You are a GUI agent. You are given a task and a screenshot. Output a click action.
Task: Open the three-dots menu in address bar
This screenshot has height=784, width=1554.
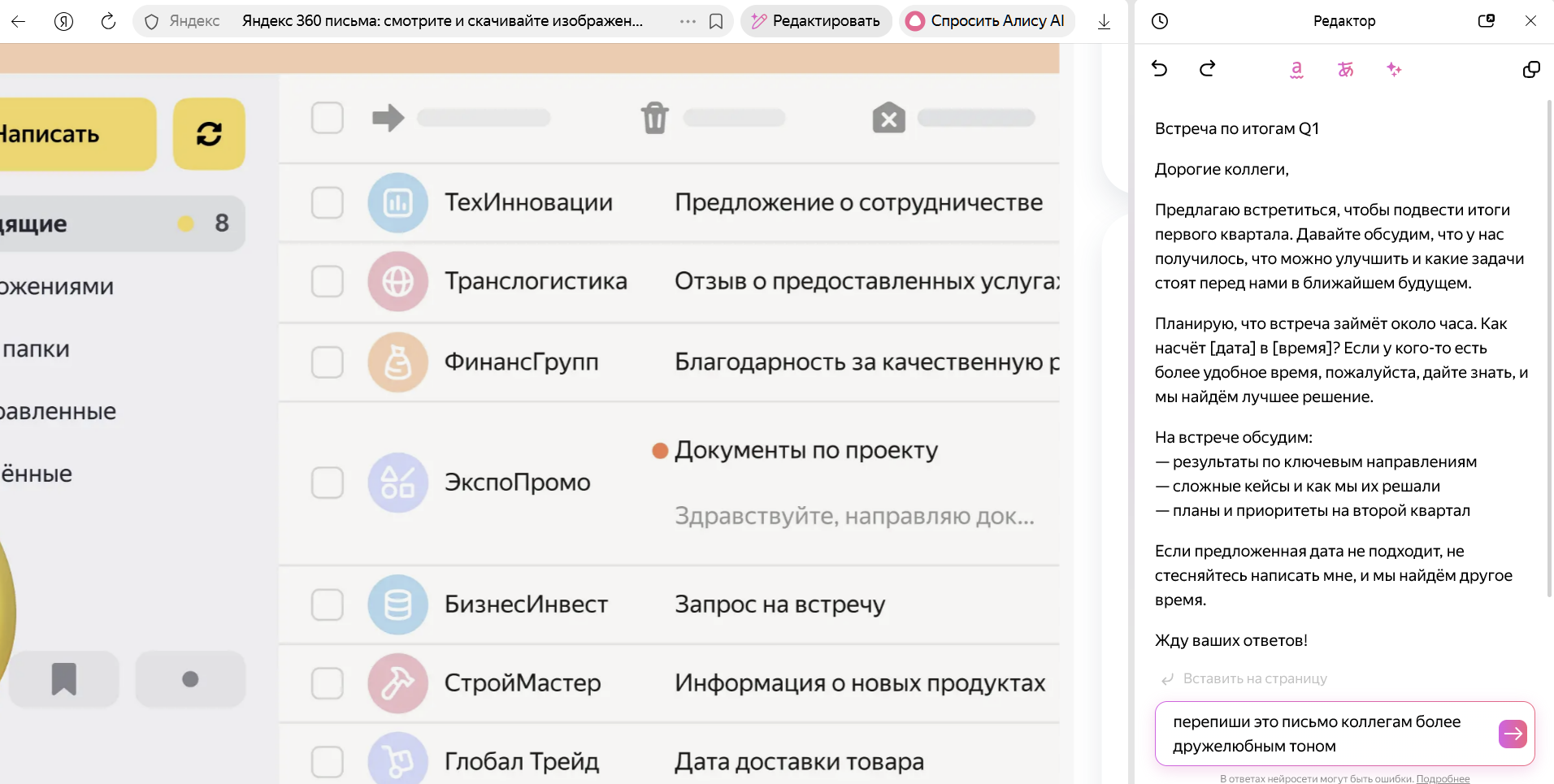(688, 21)
